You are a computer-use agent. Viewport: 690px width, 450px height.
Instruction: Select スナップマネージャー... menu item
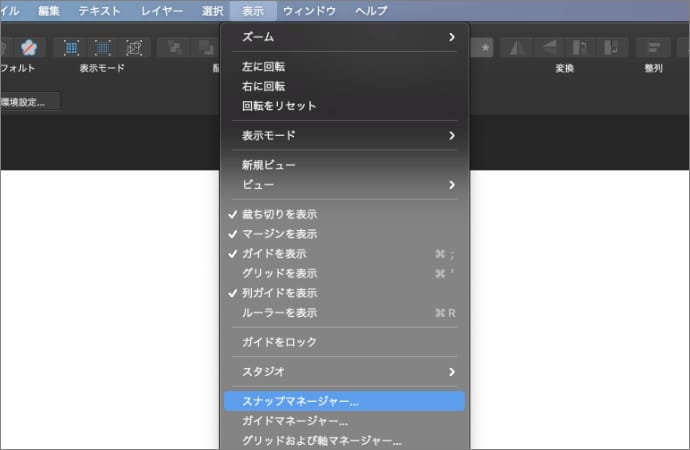tap(300, 401)
